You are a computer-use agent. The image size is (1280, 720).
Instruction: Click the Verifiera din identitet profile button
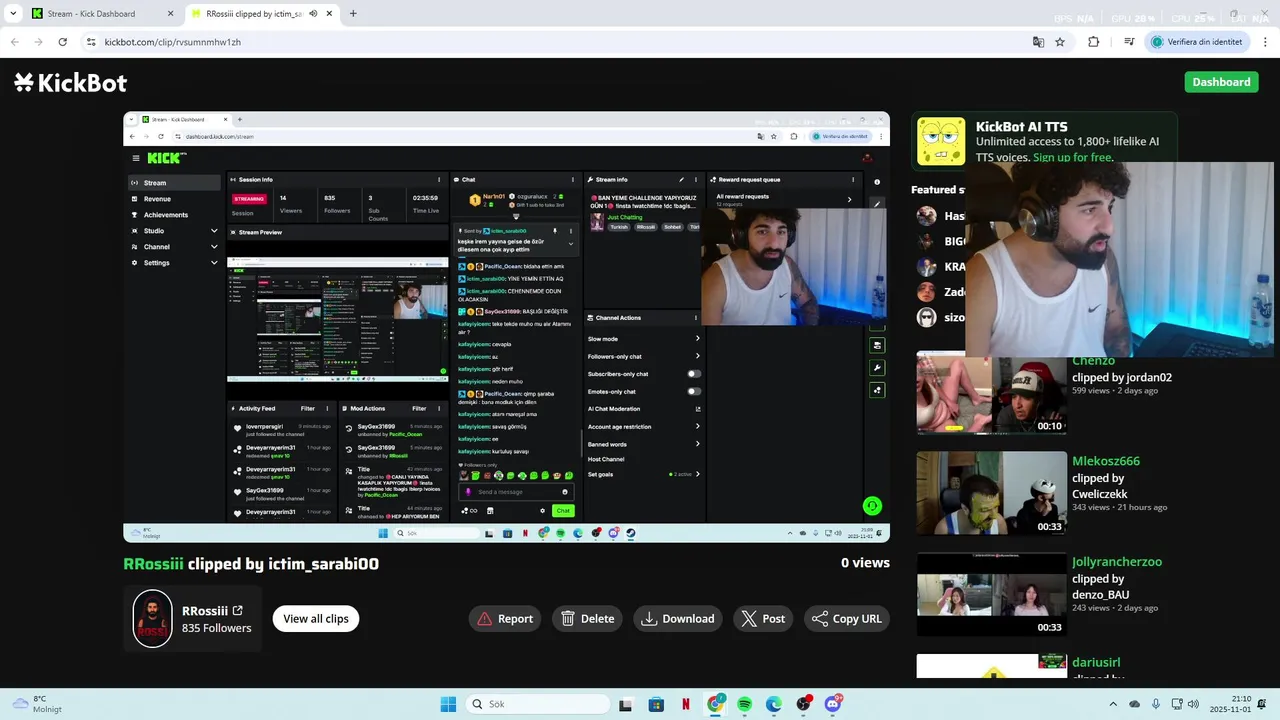coord(1198,42)
